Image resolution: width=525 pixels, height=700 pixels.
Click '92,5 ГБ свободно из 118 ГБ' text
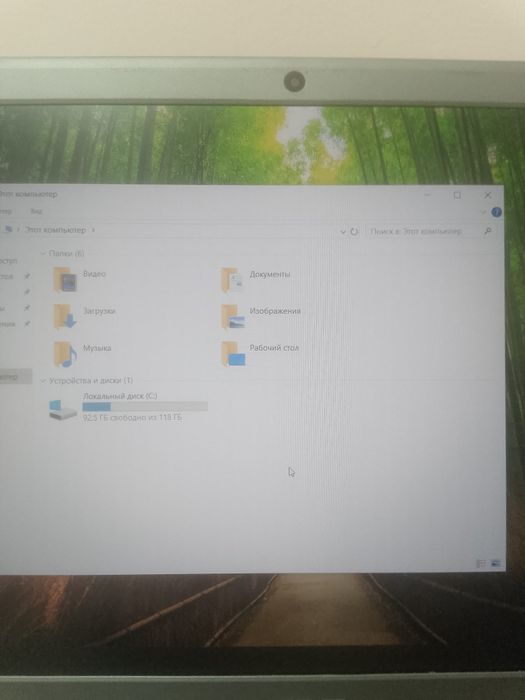pos(133,418)
